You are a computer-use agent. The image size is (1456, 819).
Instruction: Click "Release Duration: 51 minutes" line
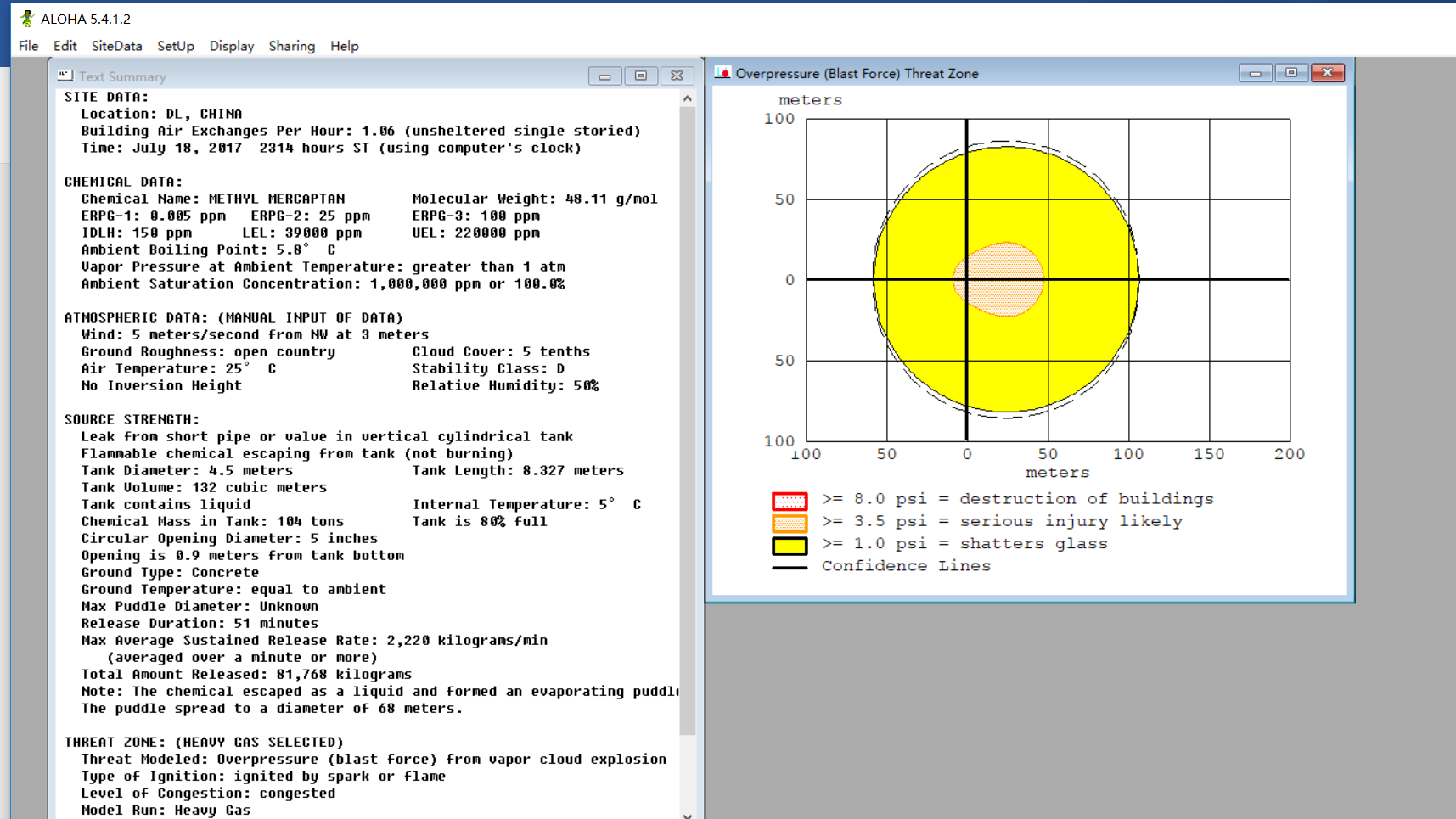[200, 623]
